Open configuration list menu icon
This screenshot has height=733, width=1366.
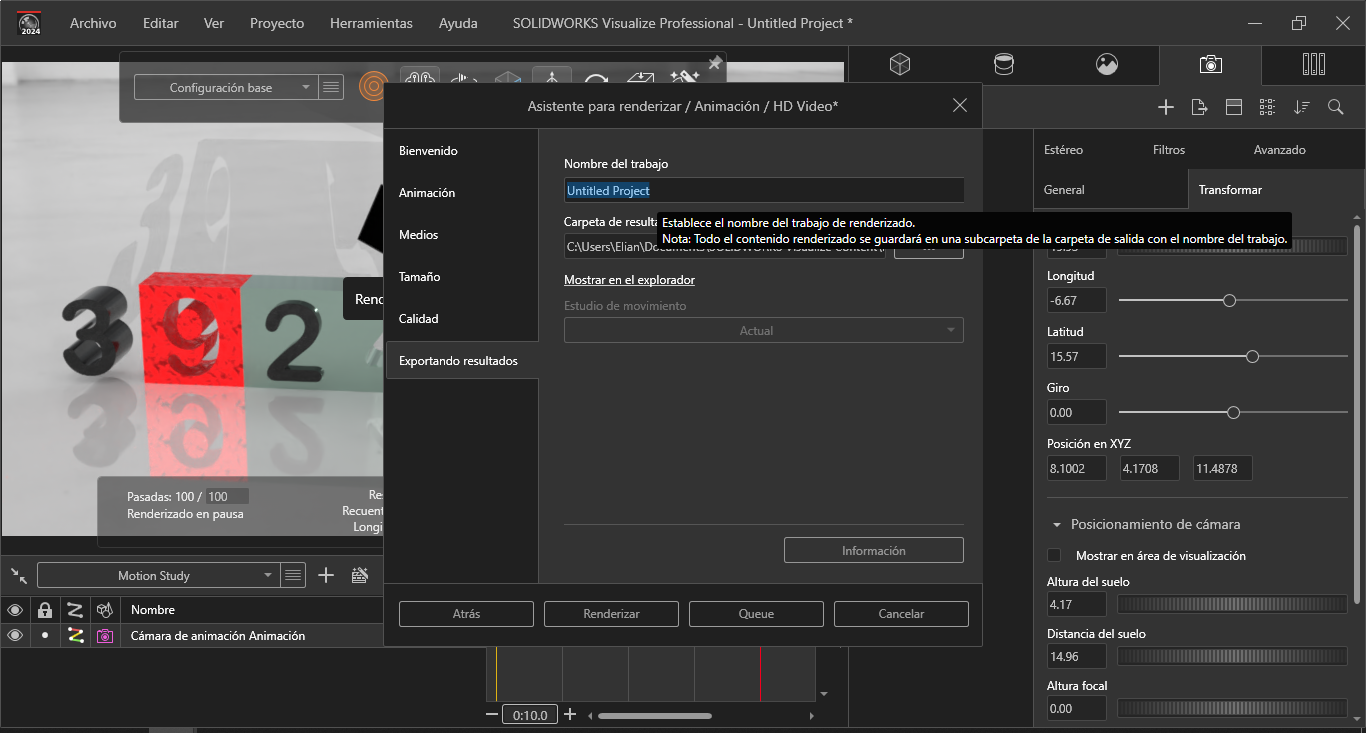[x=331, y=87]
